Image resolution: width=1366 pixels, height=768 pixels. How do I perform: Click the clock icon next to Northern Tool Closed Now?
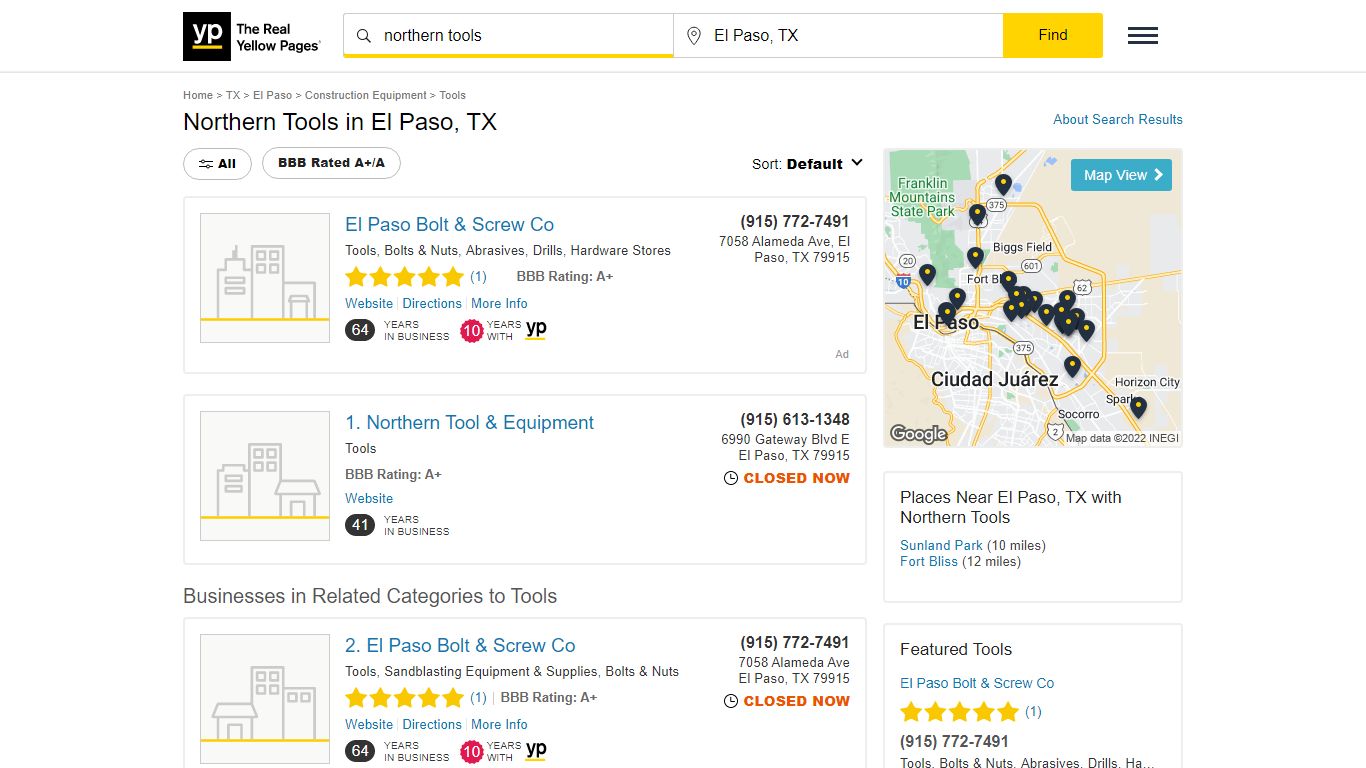731,478
